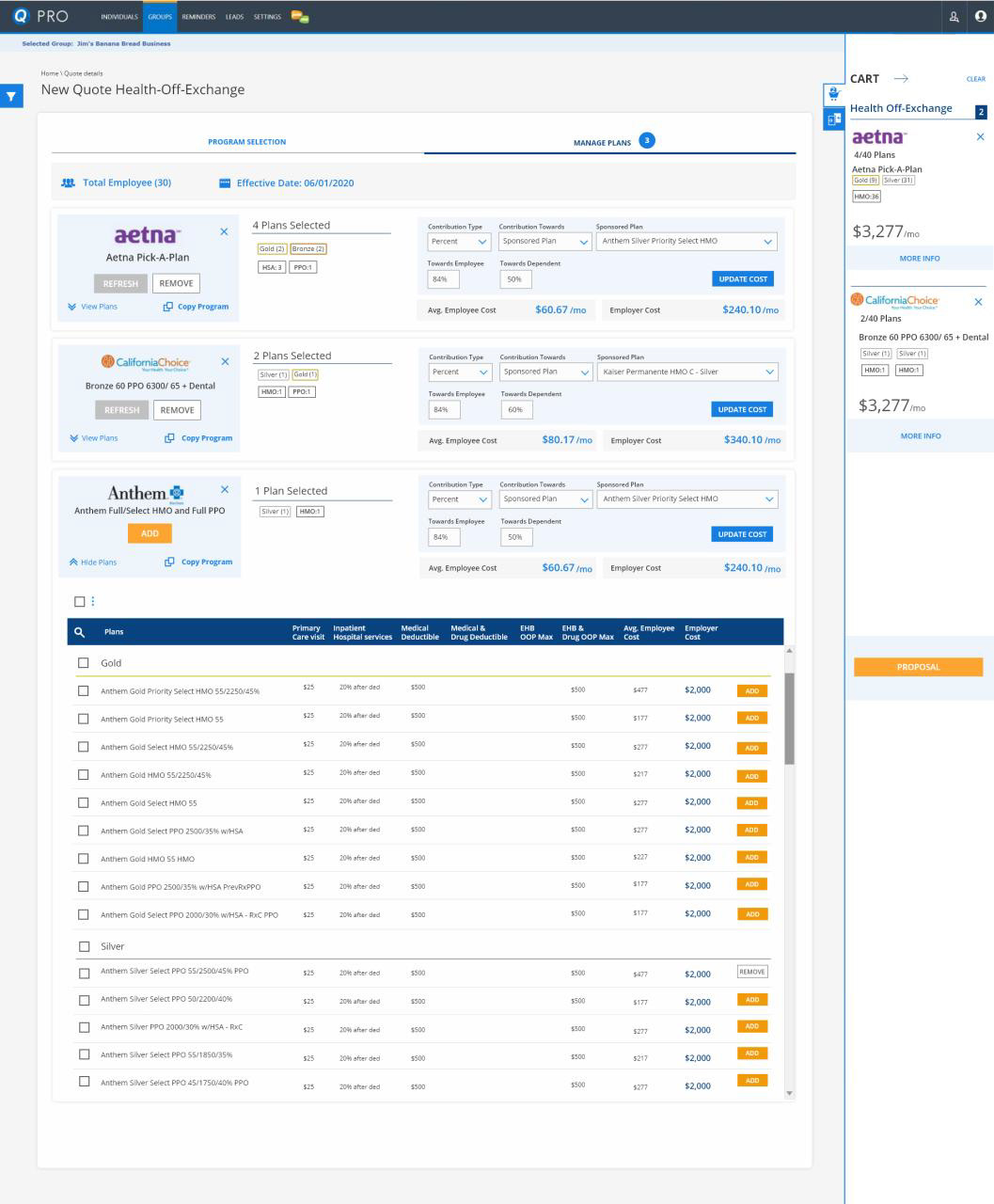
Task: Click the Proposal button
Action: pos(918,667)
